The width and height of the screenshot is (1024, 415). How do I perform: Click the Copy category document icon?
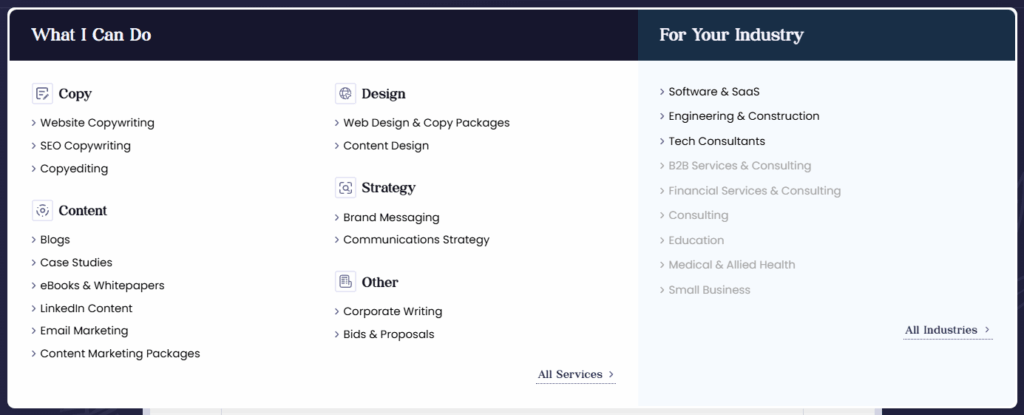(x=42, y=93)
